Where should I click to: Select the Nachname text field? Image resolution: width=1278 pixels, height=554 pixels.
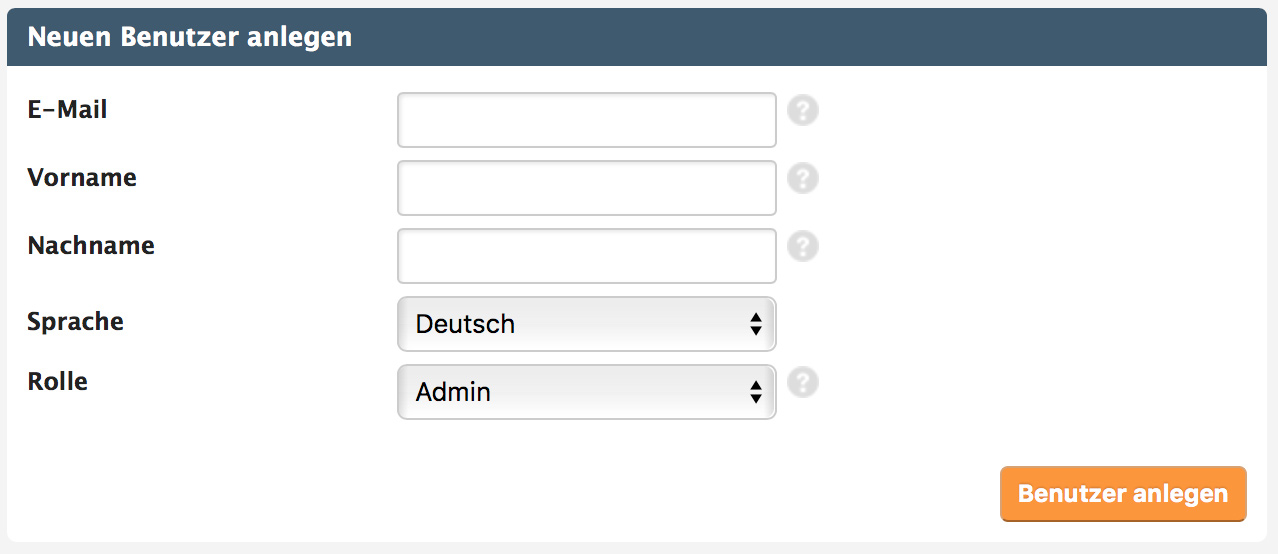[587, 256]
